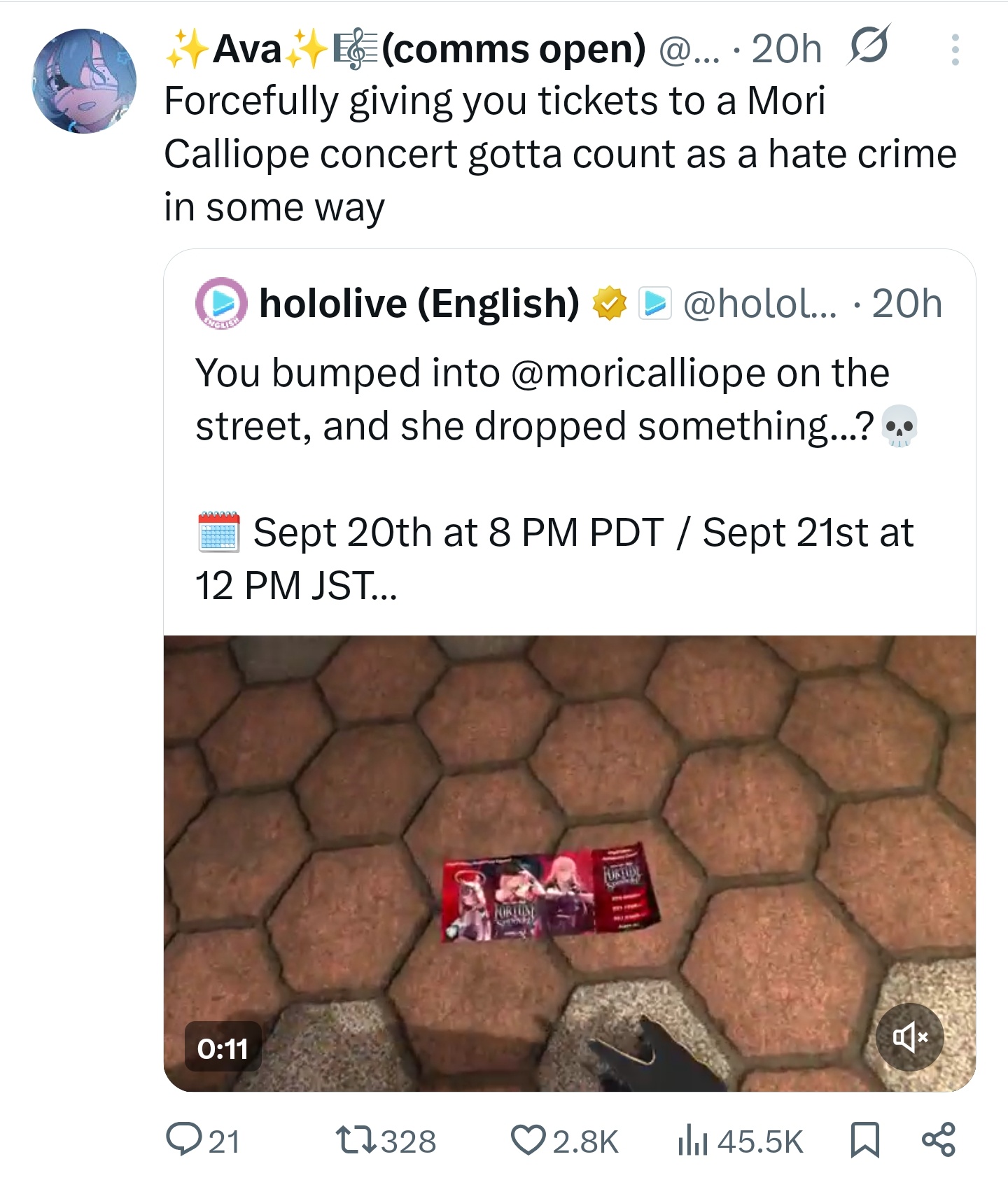Viewport: 1008px width, 1180px height.
Task: Open the quoted post's @holol... handle
Action: click(759, 304)
